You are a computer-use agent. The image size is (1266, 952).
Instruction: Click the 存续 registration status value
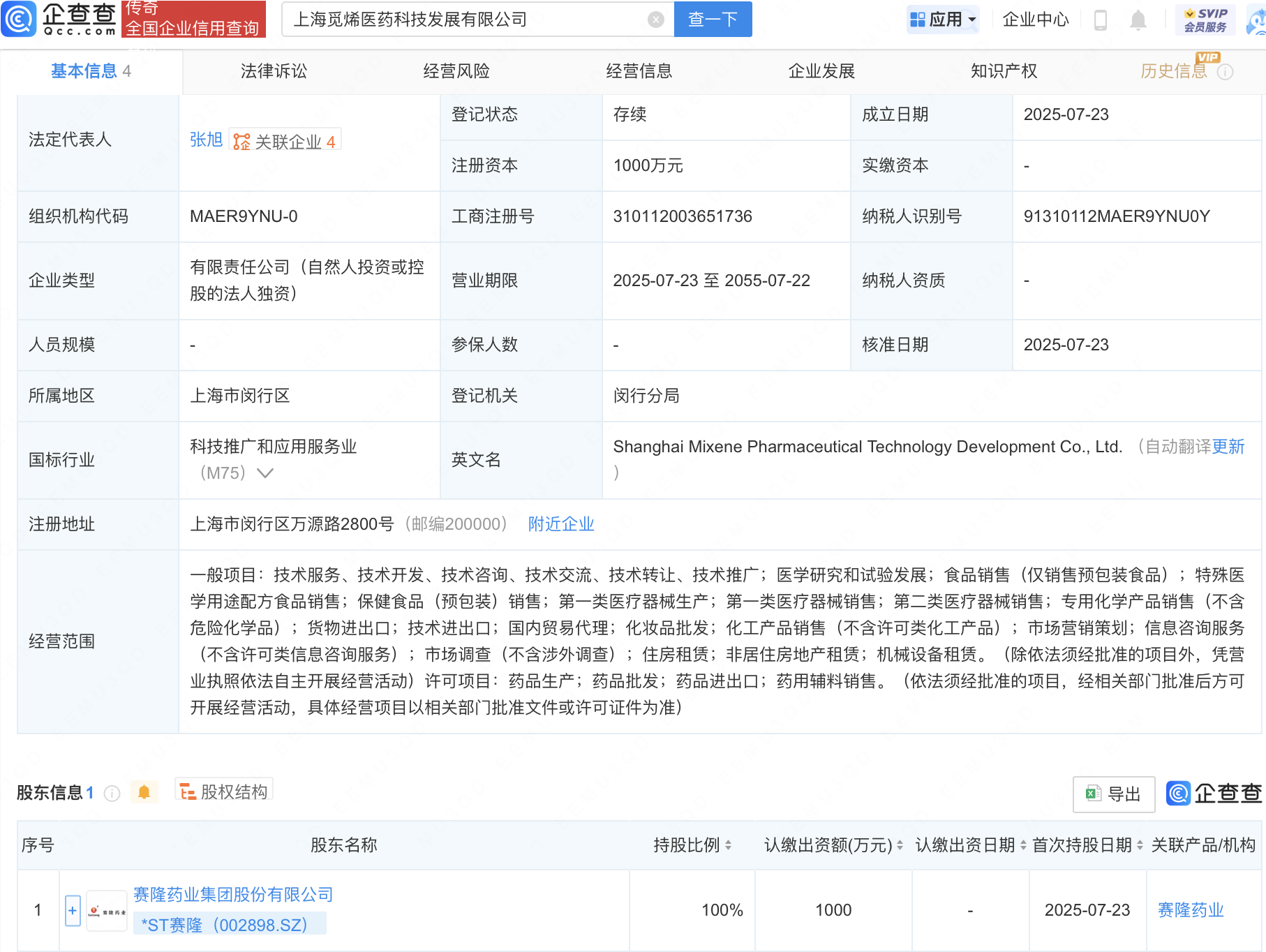pos(630,114)
